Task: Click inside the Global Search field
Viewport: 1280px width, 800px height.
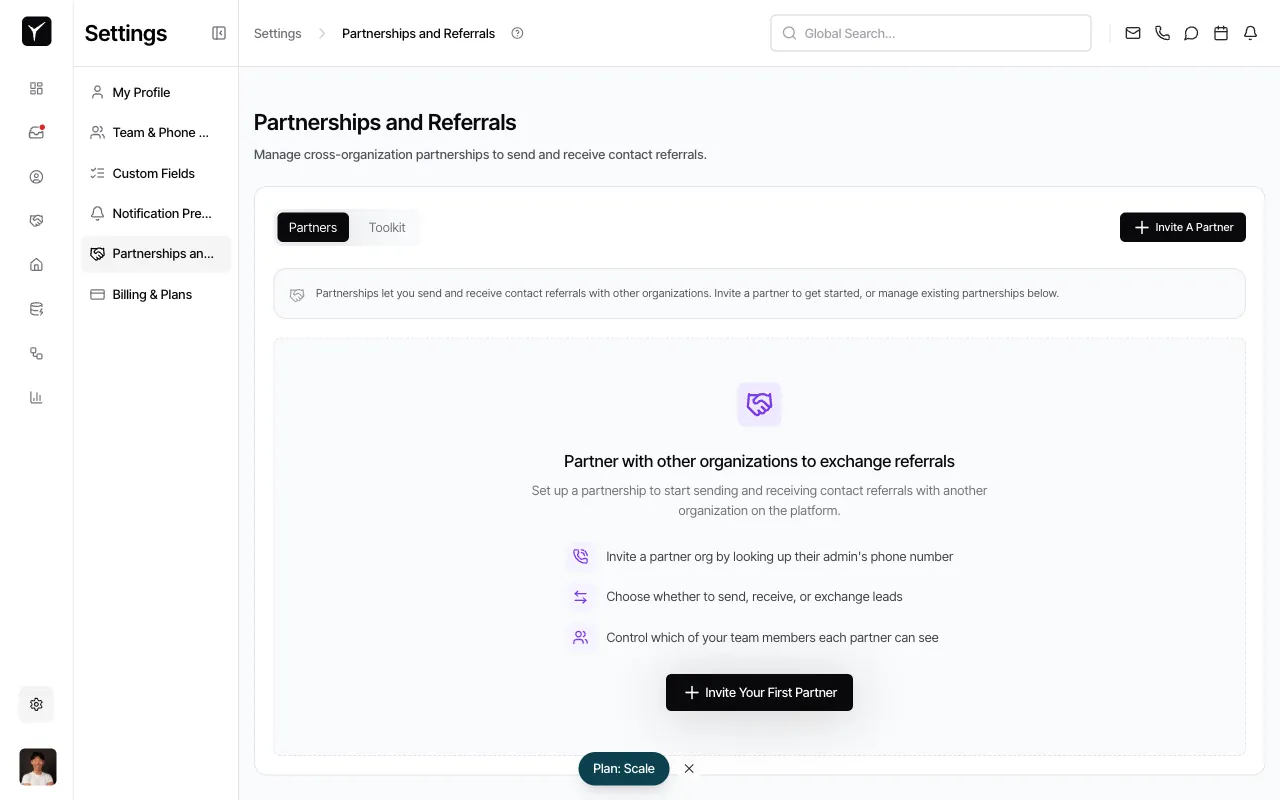Action: point(930,33)
